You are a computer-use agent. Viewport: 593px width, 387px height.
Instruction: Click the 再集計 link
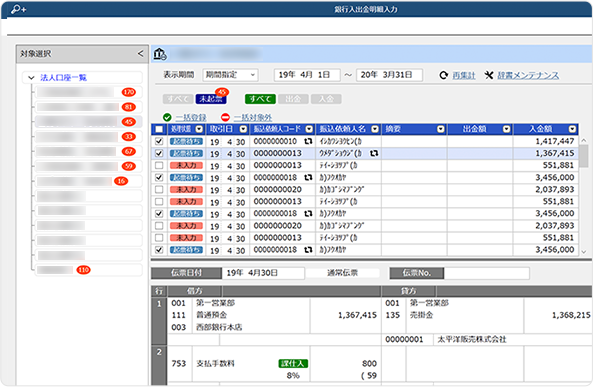(464, 76)
